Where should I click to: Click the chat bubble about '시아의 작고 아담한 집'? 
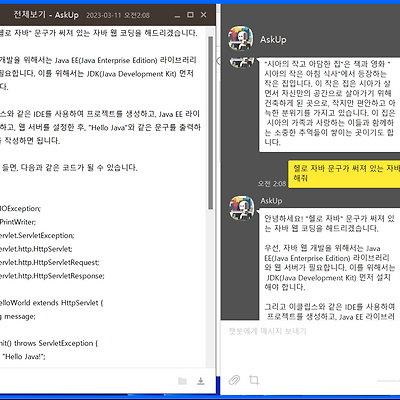(x=329, y=104)
